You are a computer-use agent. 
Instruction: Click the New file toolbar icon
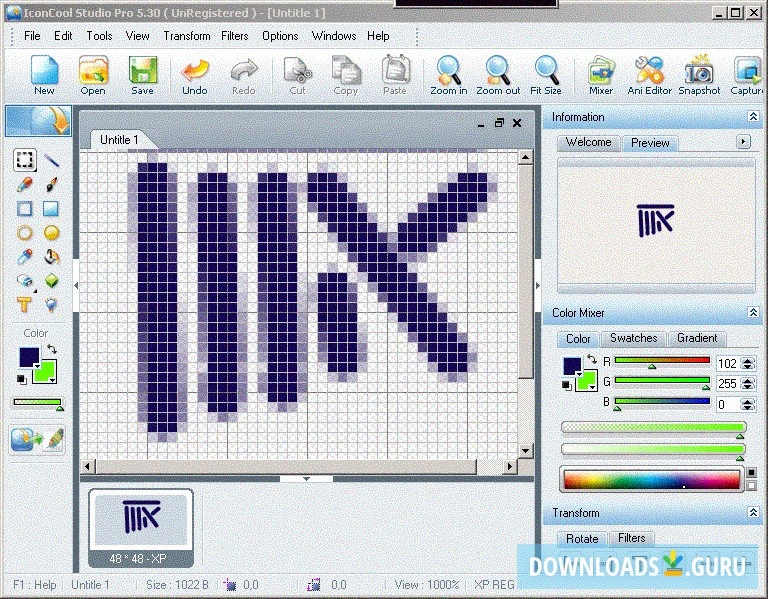(x=44, y=75)
